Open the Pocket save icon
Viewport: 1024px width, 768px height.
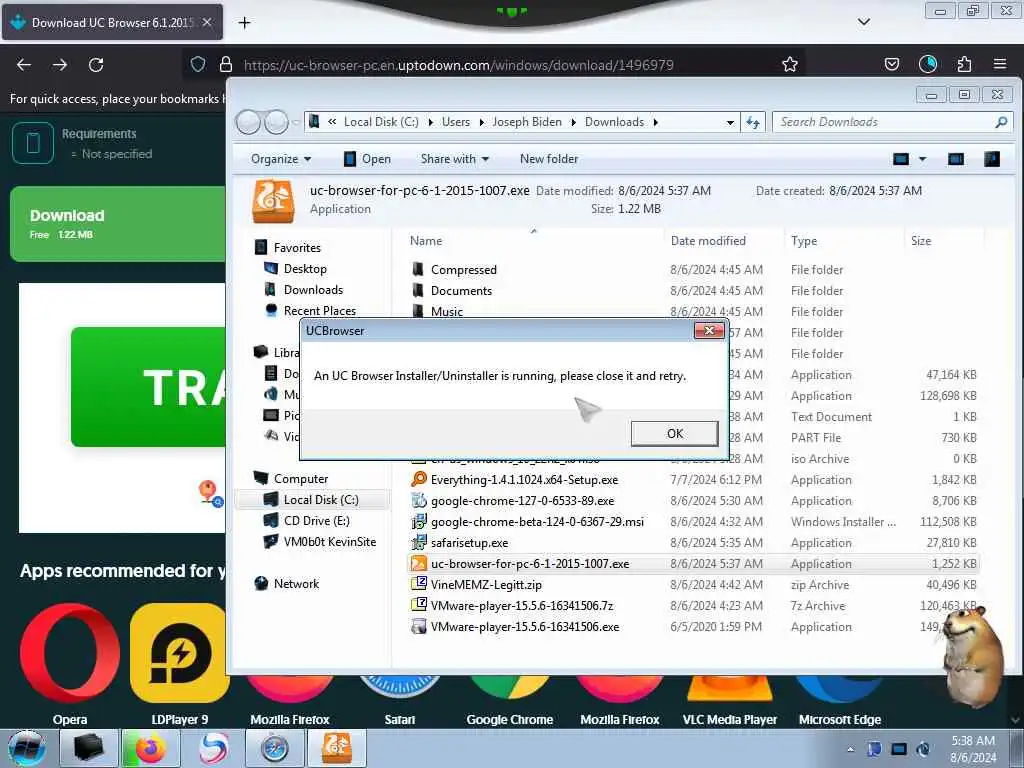tap(891, 64)
